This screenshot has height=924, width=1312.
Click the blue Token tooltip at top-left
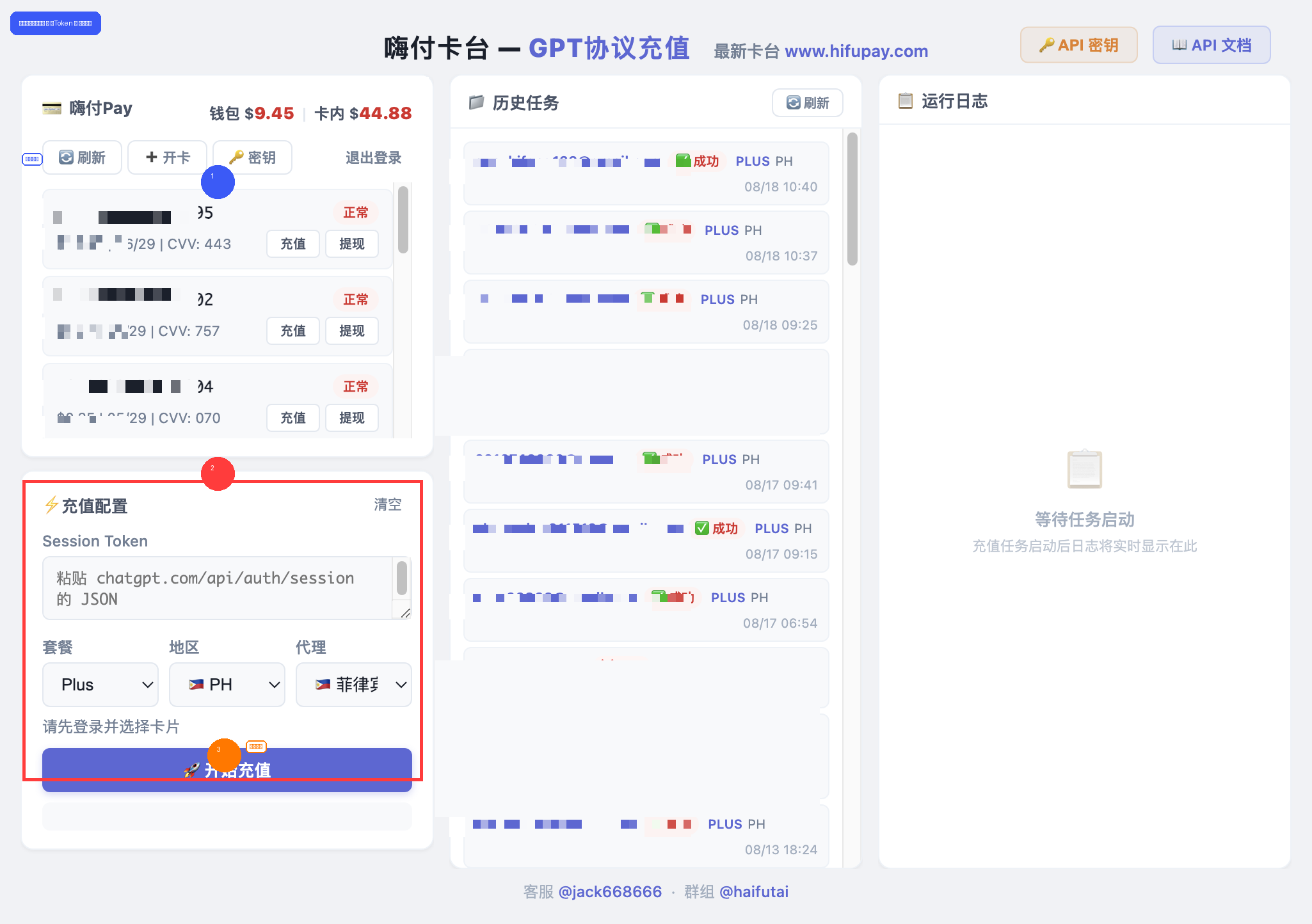coord(56,23)
